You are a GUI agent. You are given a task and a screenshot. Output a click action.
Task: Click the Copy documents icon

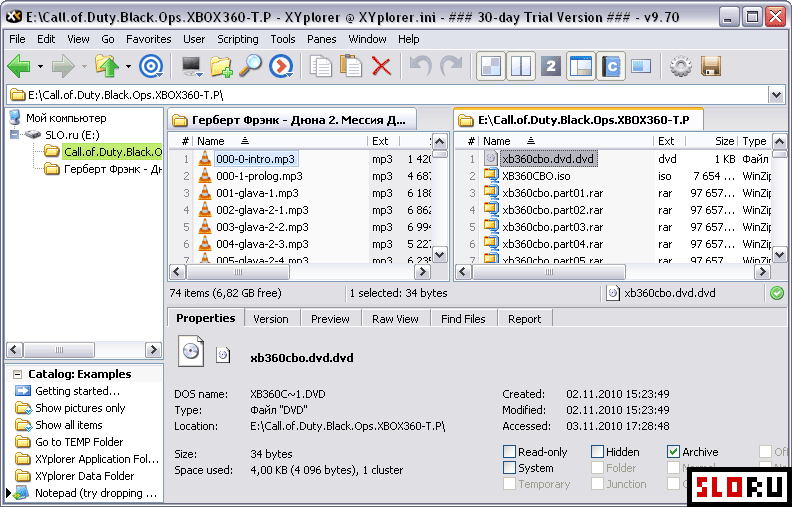[x=321, y=66]
